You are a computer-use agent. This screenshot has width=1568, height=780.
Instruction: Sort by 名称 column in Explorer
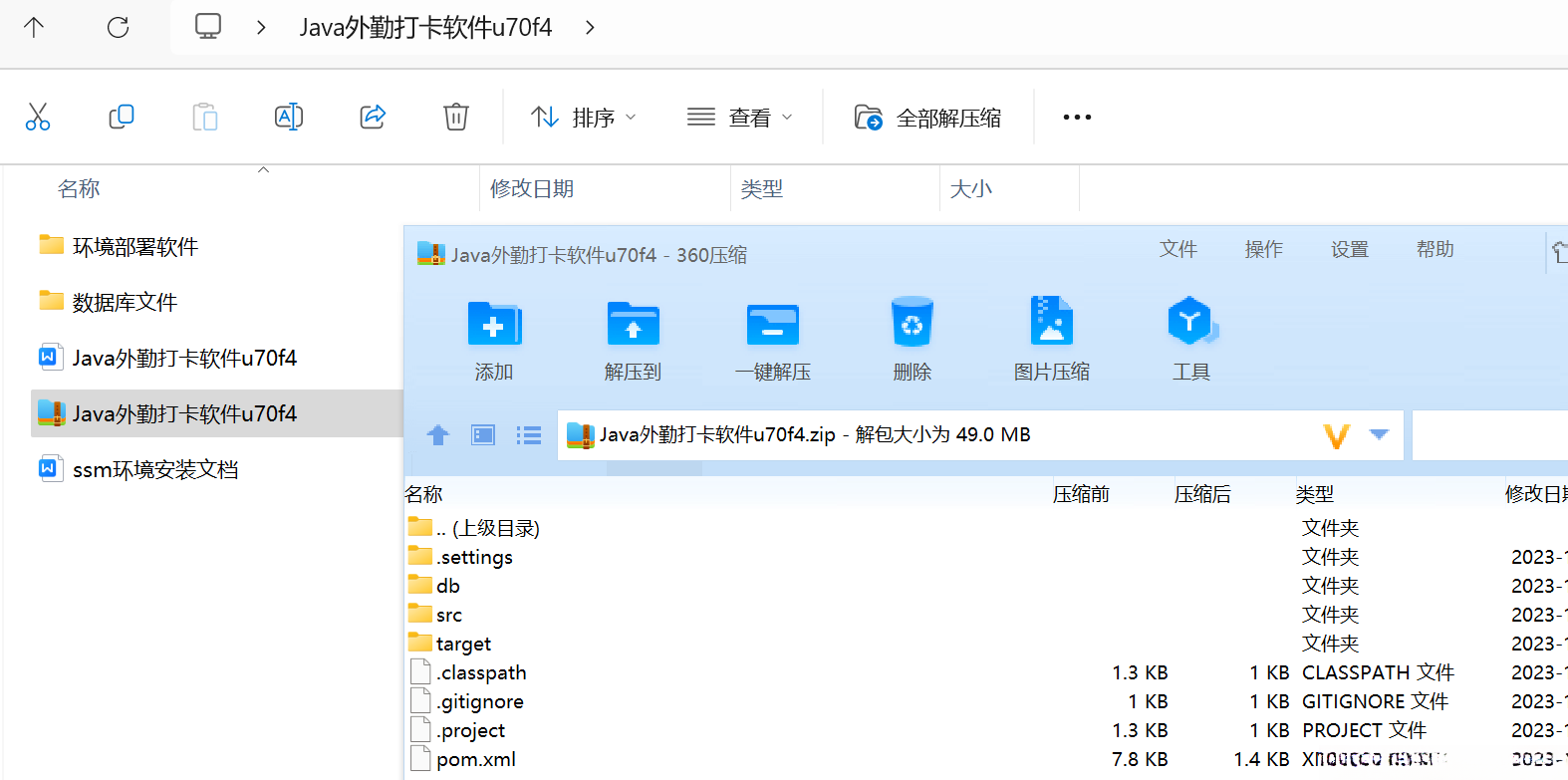click(x=80, y=188)
